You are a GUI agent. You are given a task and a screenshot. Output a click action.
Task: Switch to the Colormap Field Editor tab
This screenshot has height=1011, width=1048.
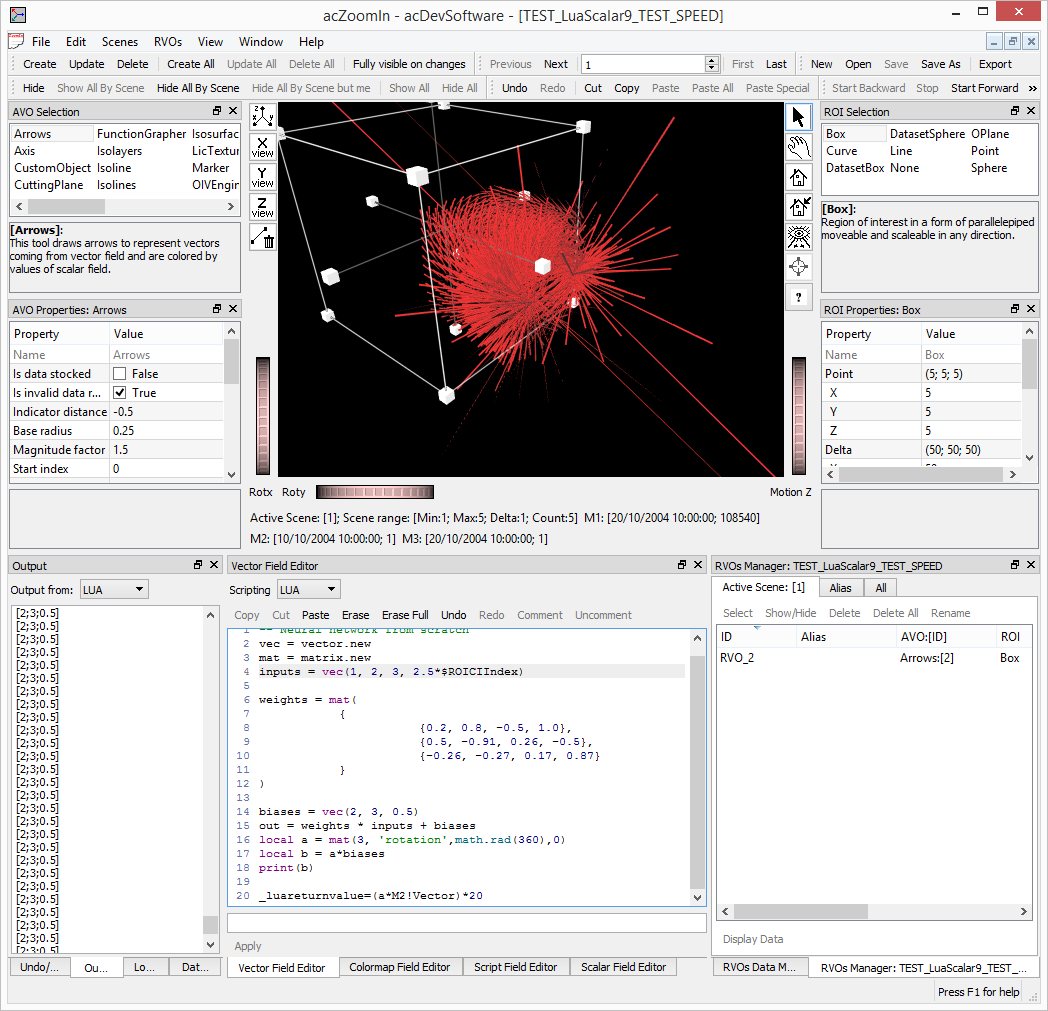(399, 967)
